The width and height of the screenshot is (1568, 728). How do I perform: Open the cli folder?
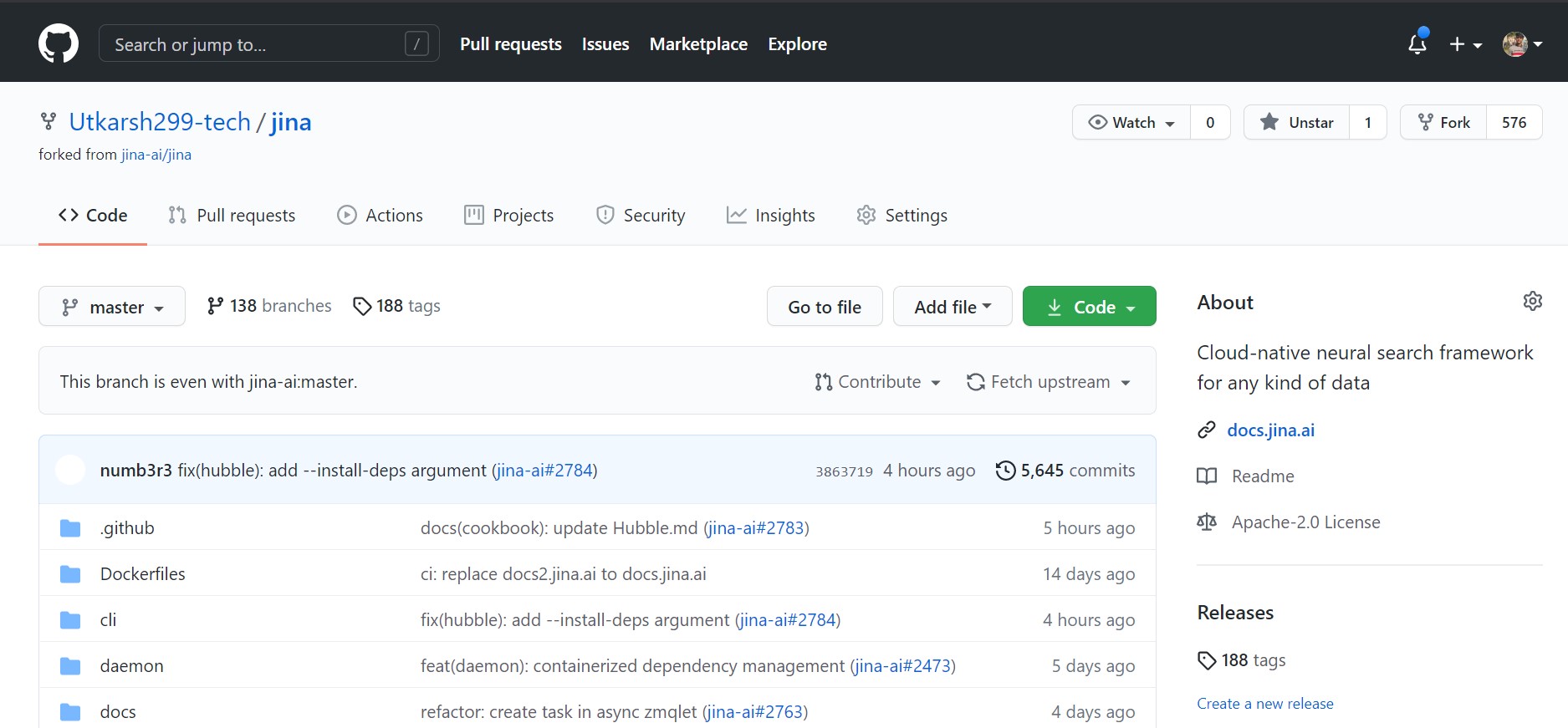pyautogui.click(x=108, y=620)
